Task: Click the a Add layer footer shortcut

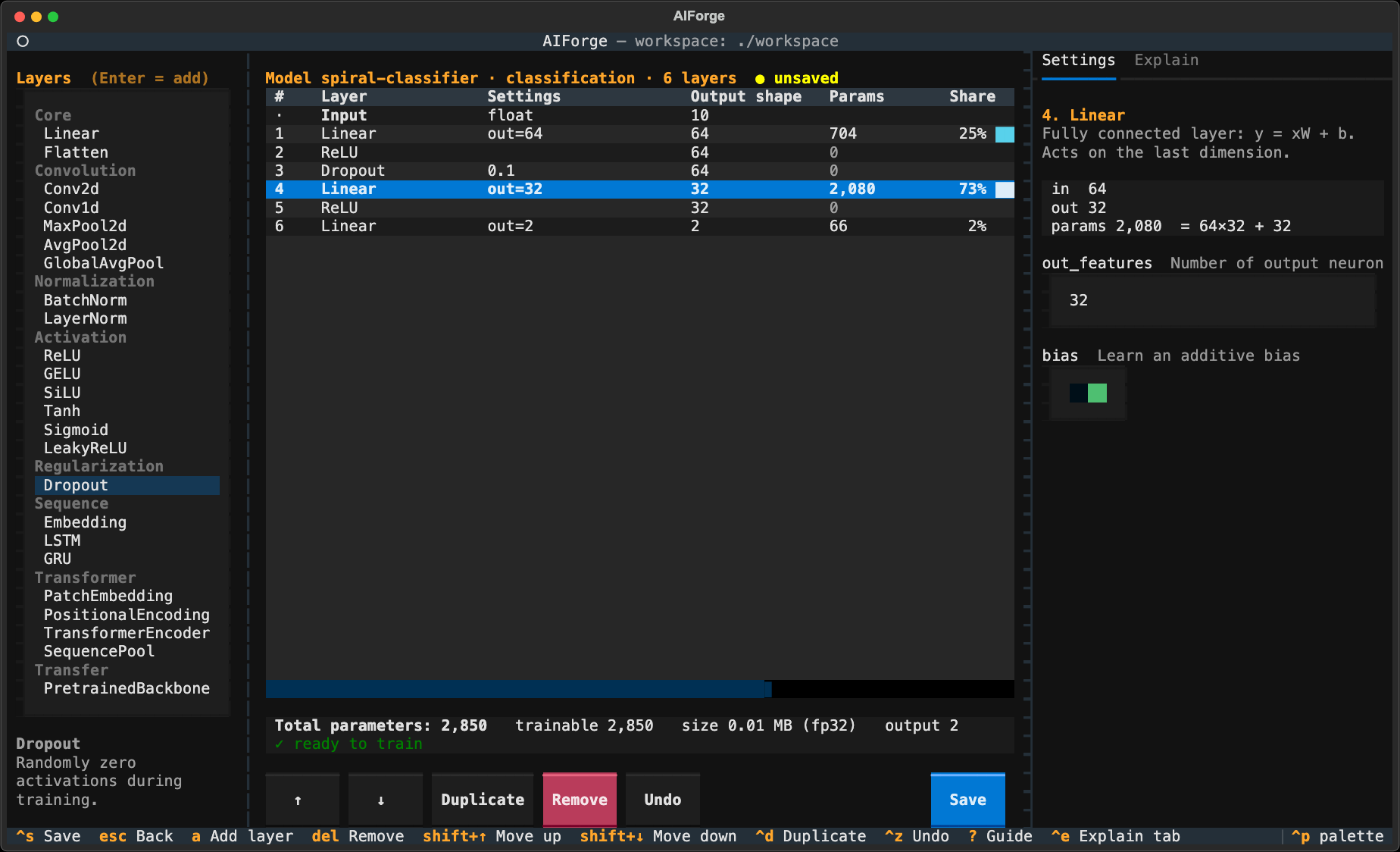Action: pyautogui.click(x=242, y=836)
